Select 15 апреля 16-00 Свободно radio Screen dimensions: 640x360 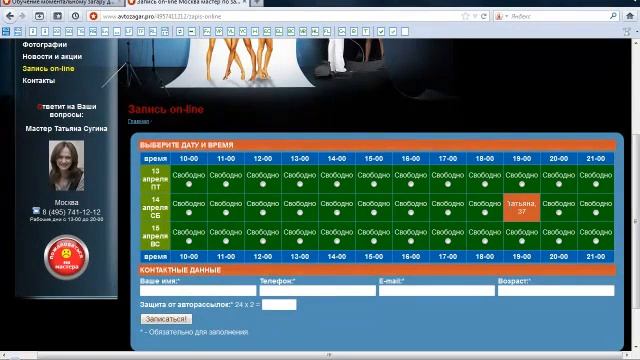pos(411,241)
